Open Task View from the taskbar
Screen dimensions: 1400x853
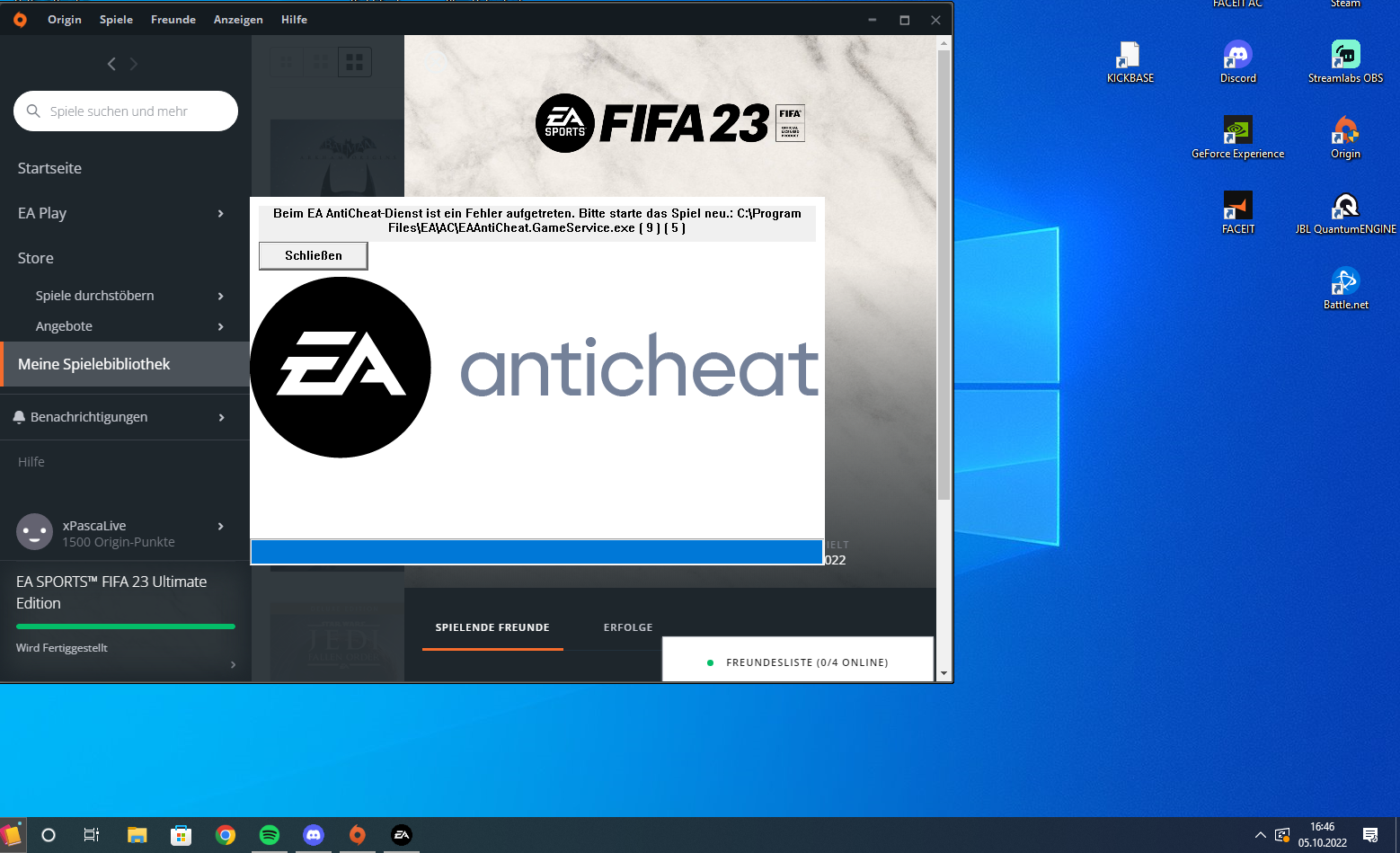point(92,835)
